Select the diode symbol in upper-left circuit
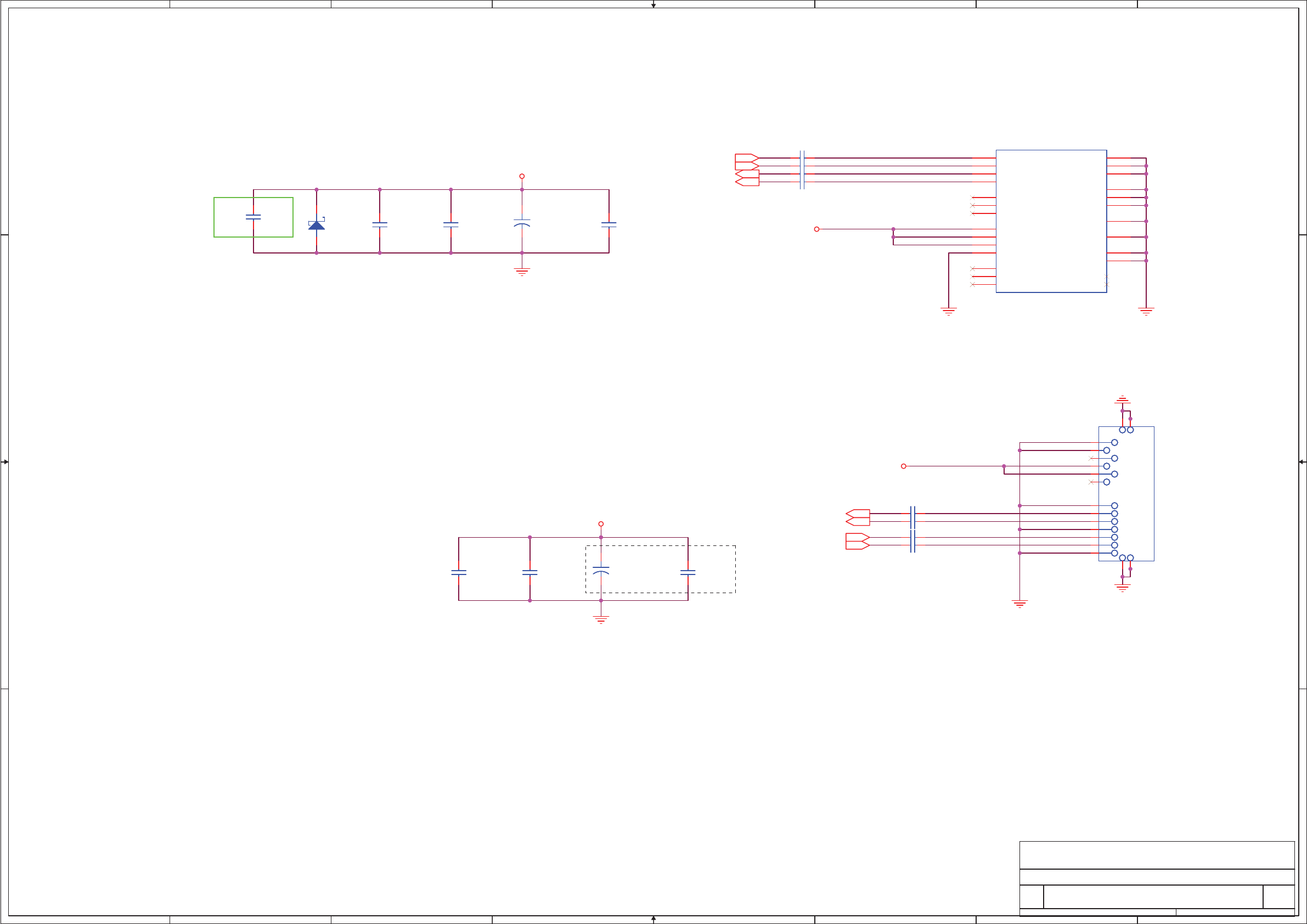Viewport: 1307px width, 924px height. click(x=317, y=225)
